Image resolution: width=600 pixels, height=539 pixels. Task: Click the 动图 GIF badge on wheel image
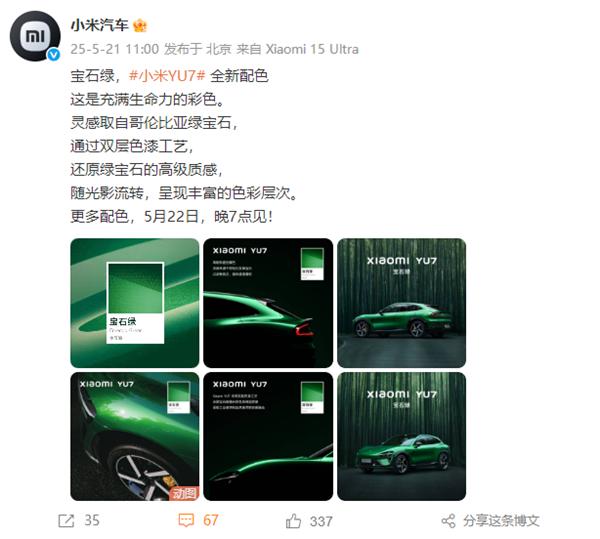[184, 493]
